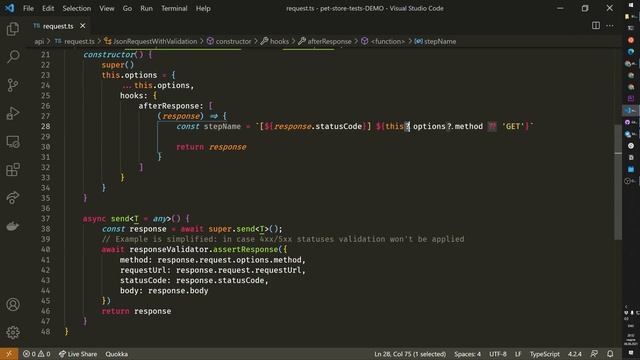Change encoding via UTF-8
This screenshot has width=640, height=360.
498,354
